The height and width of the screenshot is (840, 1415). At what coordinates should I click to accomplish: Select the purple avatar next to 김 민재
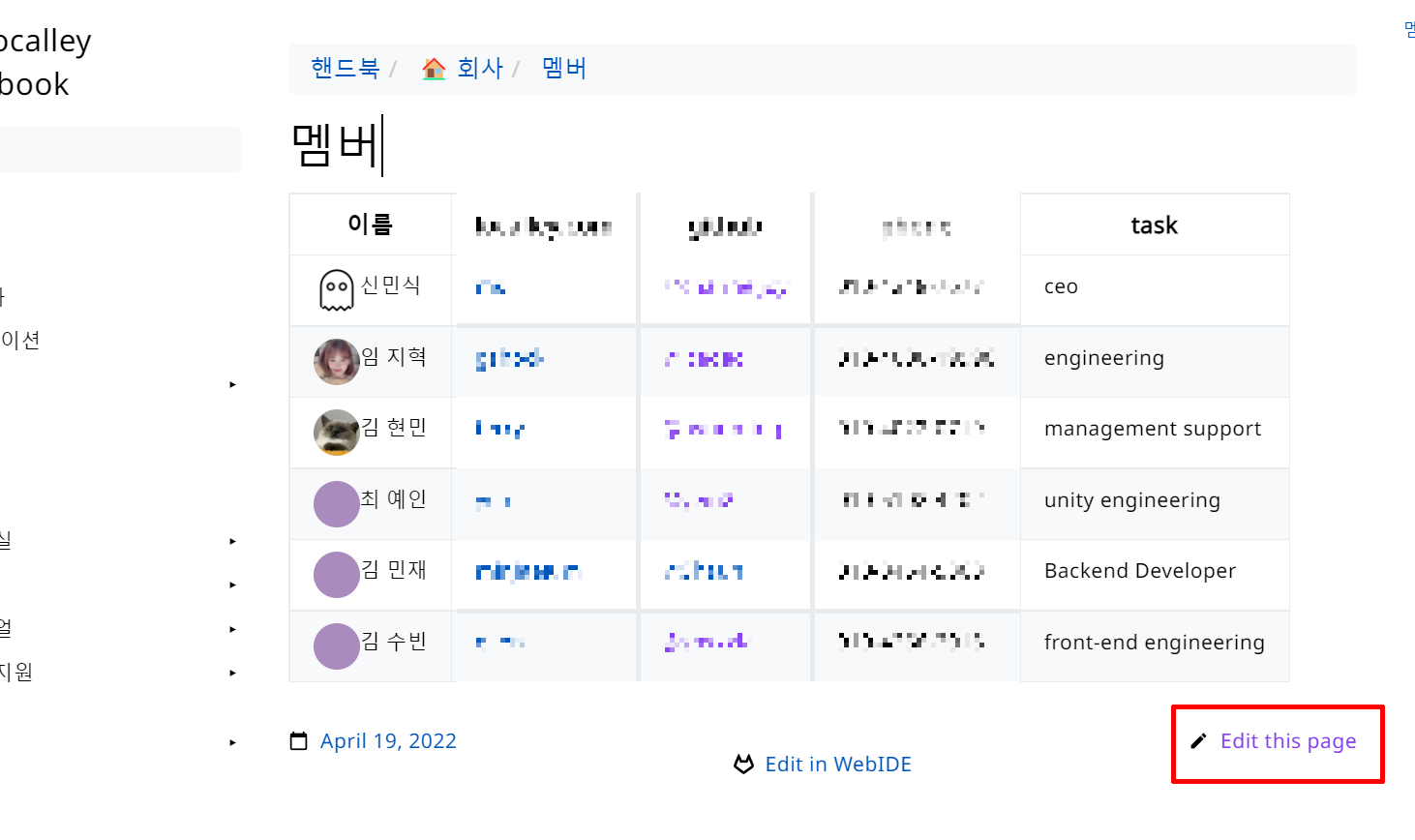pyautogui.click(x=336, y=575)
